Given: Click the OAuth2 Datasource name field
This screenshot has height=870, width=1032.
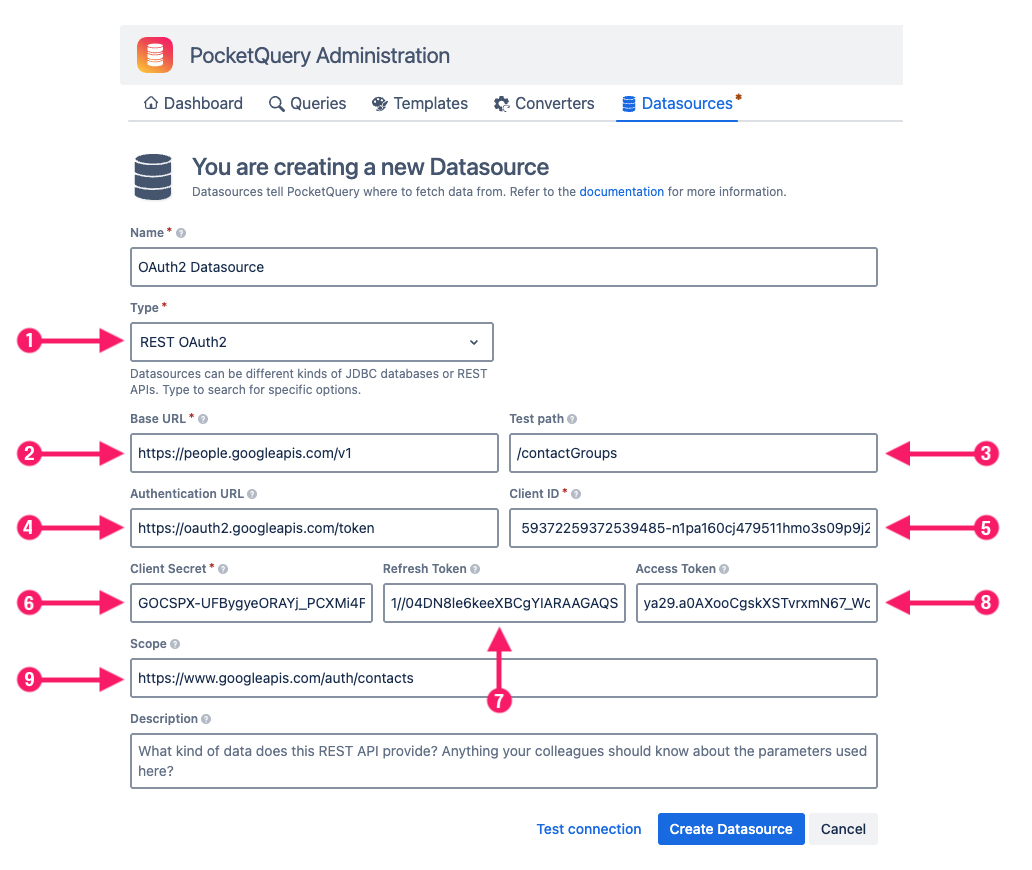Looking at the screenshot, I should [503, 266].
